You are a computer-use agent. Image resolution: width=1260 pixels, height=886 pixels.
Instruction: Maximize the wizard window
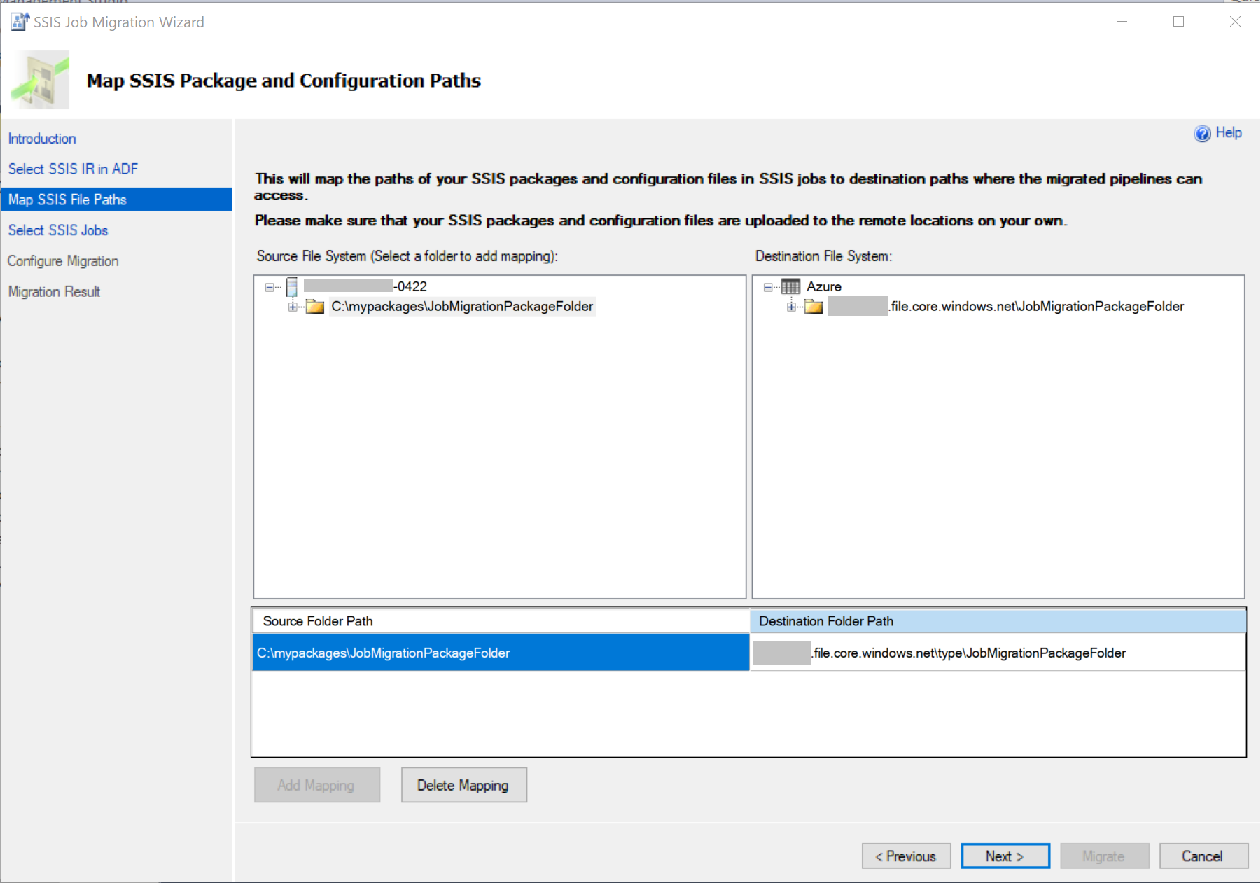(1178, 21)
